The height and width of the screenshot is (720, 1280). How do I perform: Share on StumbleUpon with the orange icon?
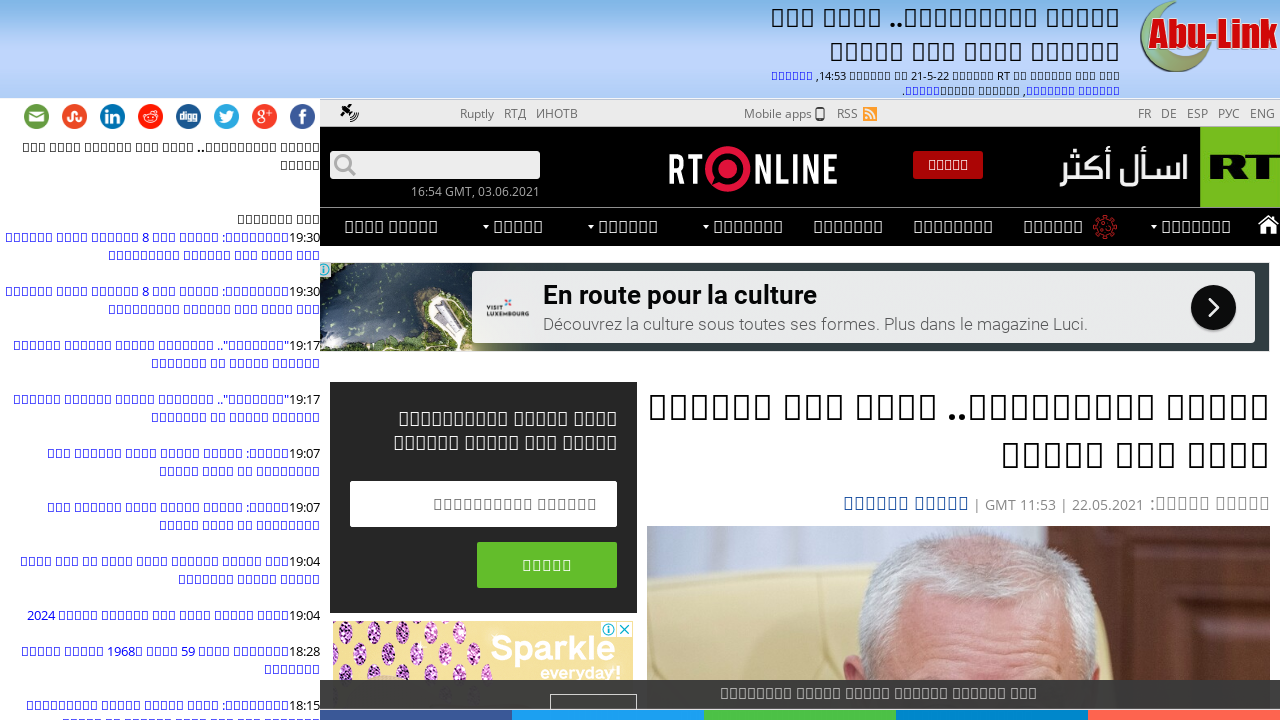(75, 117)
